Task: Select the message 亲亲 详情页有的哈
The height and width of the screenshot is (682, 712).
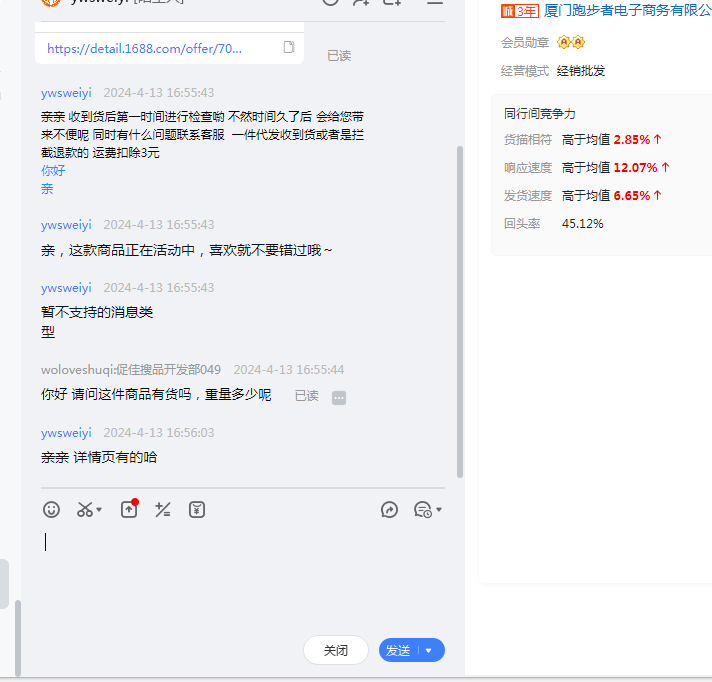Action: (x=99, y=457)
